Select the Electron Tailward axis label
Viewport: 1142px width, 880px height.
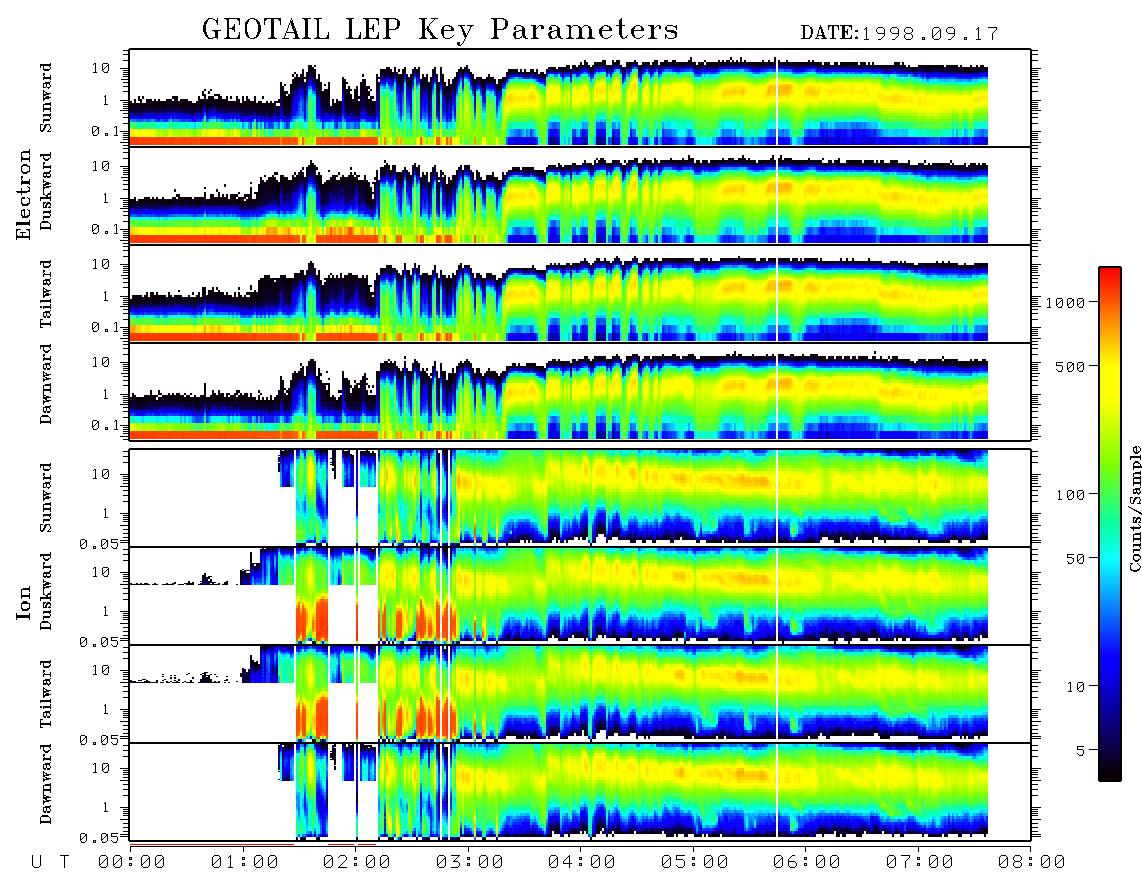[45, 293]
